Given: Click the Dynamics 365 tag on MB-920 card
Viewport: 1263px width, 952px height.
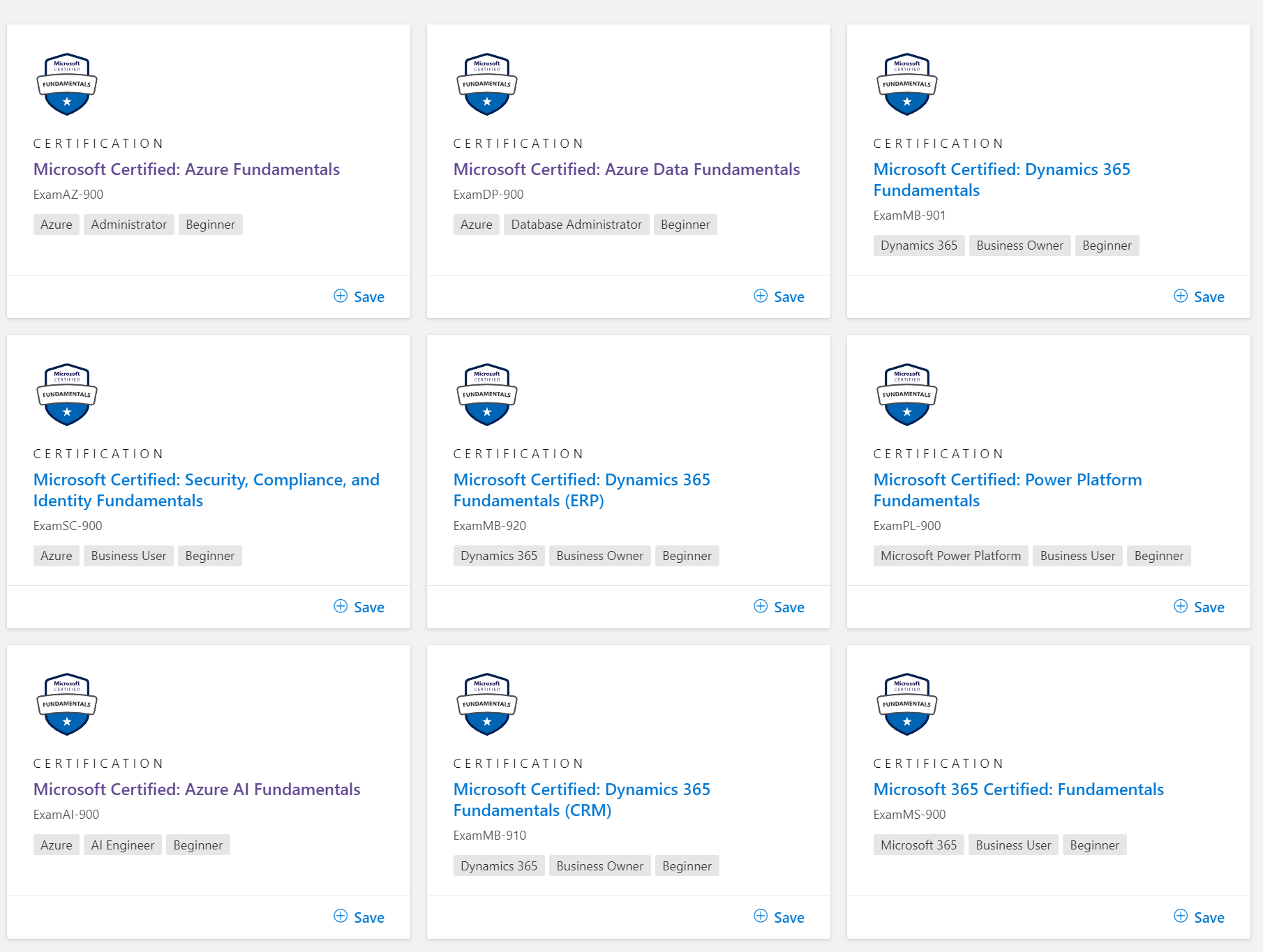Looking at the screenshot, I should point(499,556).
